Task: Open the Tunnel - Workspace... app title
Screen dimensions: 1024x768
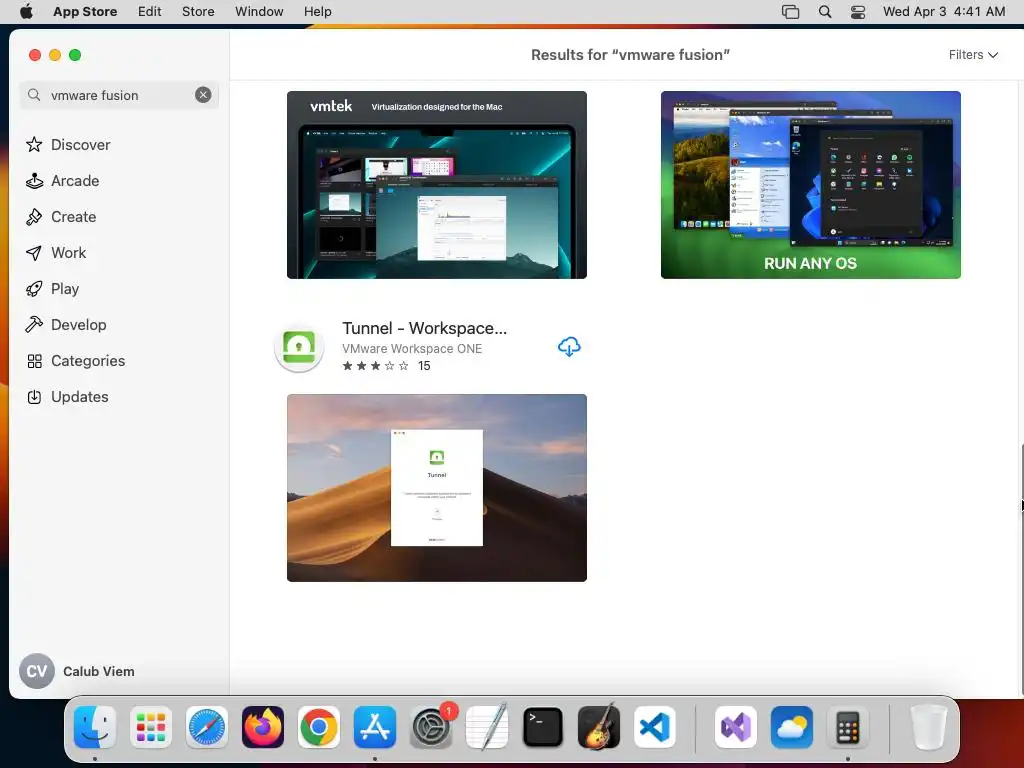Action: (x=424, y=328)
